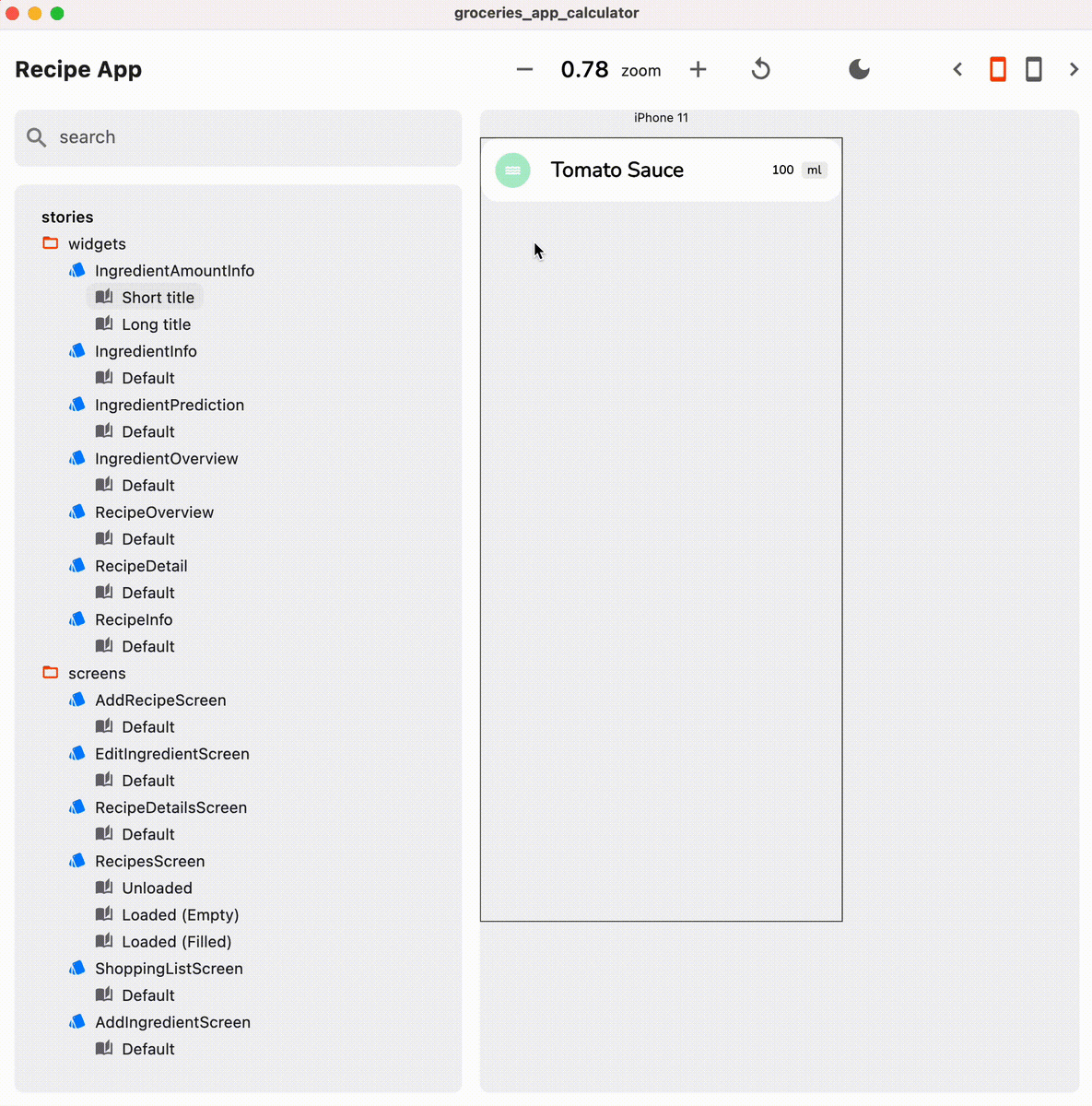Select the orange highlighted device frame icon
This screenshot has height=1106, width=1092.
pos(997,69)
